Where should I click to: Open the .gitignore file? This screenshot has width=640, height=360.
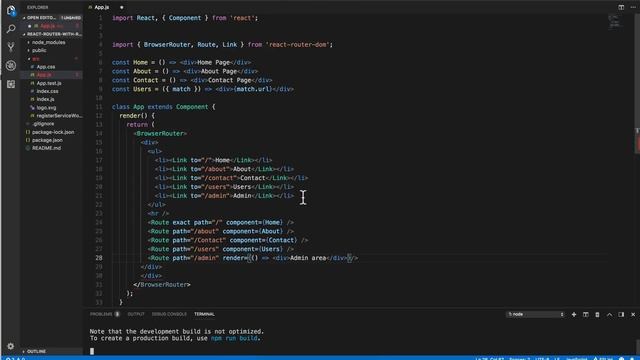tap(43, 124)
